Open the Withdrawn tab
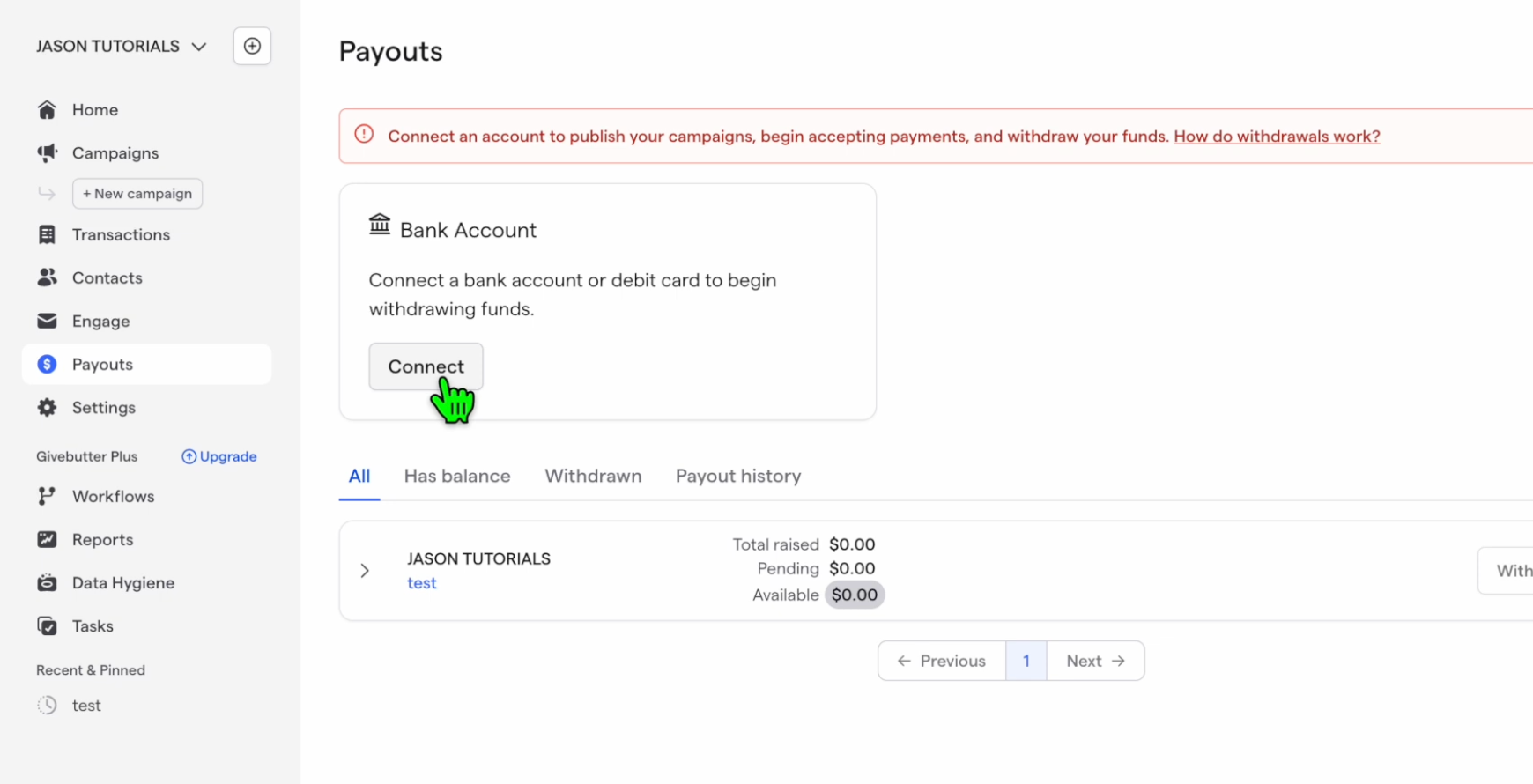The image size is (1533, 784). tap(593, 477)
